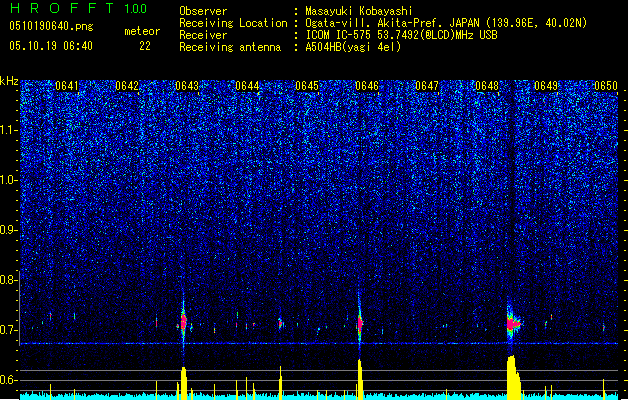
Task: Click the meteor echo below the 0643 marker
Action: pyautogui.click(x=184, y=322)
